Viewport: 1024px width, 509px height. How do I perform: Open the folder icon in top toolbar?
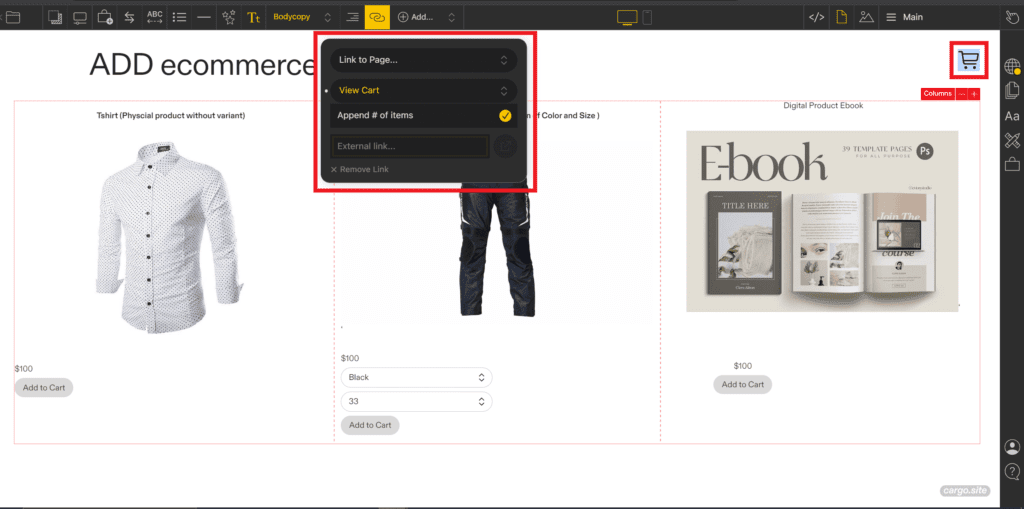[12, 18]
